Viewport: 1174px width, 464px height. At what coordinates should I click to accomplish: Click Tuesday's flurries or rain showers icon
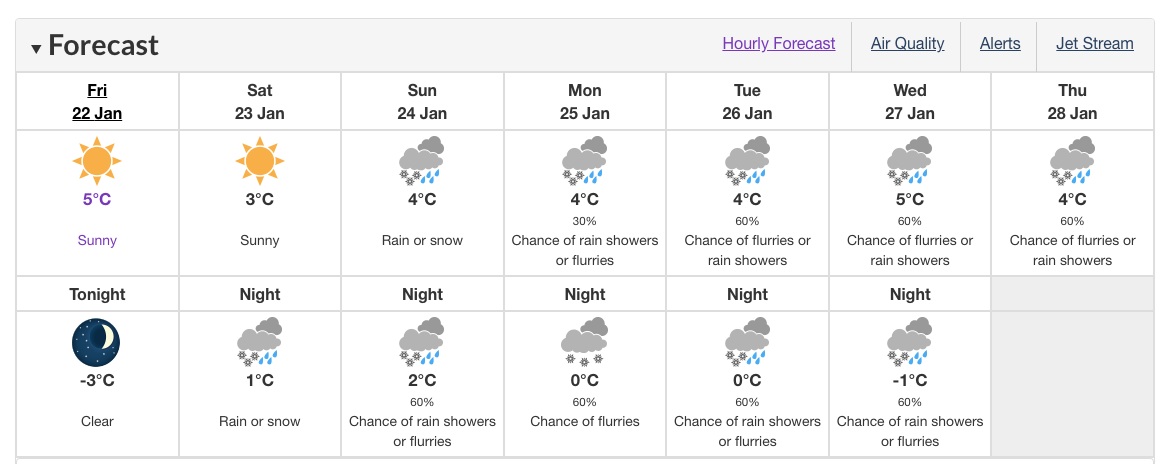click(x=747, y=161)
